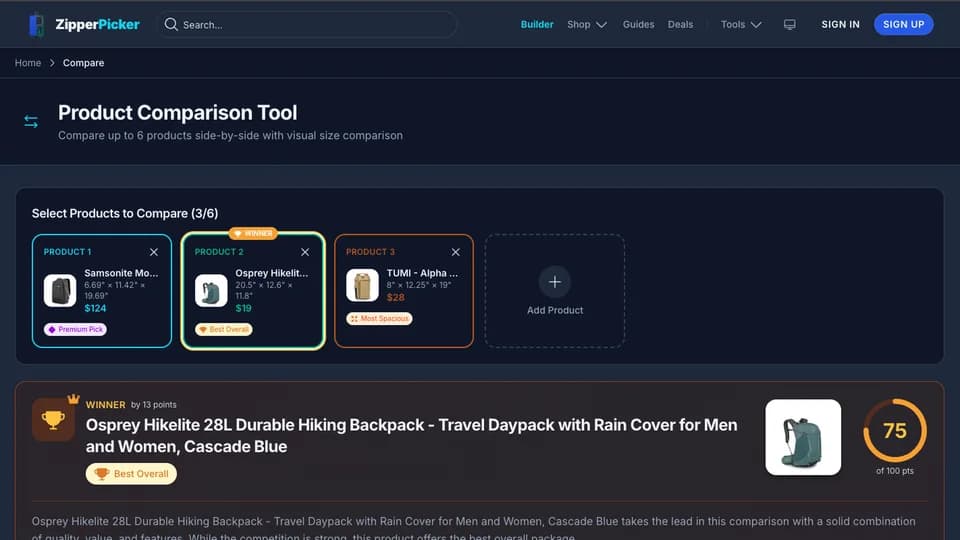Click the $28 price
The width and height of the screenshot is (960, 540).
pos(396,297)
